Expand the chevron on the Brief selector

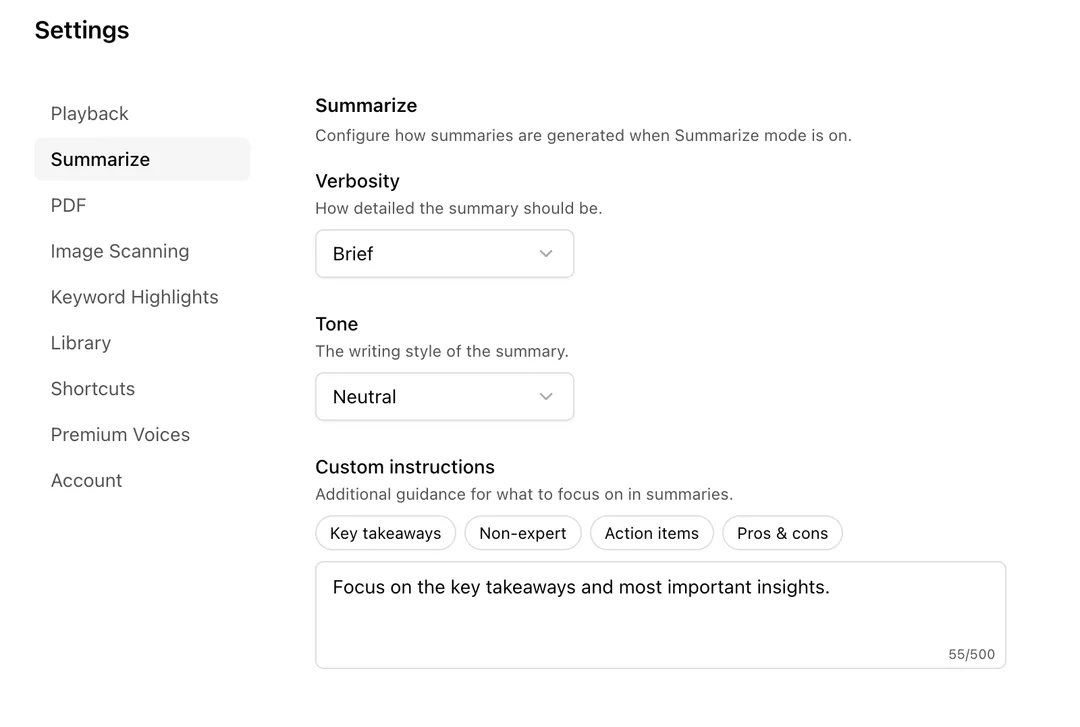[x=546, y=254]
